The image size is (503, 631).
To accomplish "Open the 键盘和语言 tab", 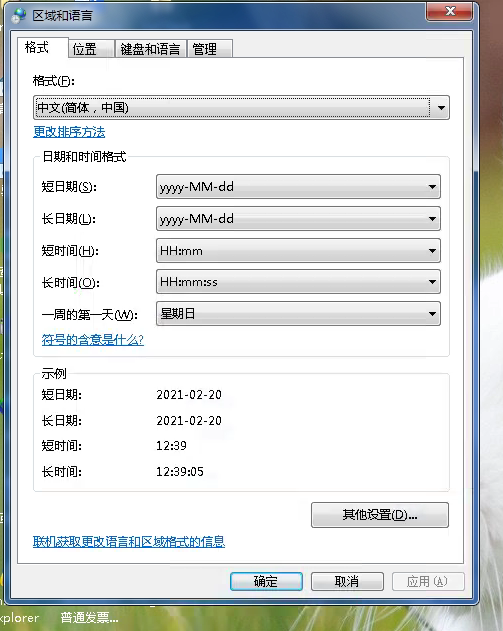I will (x=150, y=49).
